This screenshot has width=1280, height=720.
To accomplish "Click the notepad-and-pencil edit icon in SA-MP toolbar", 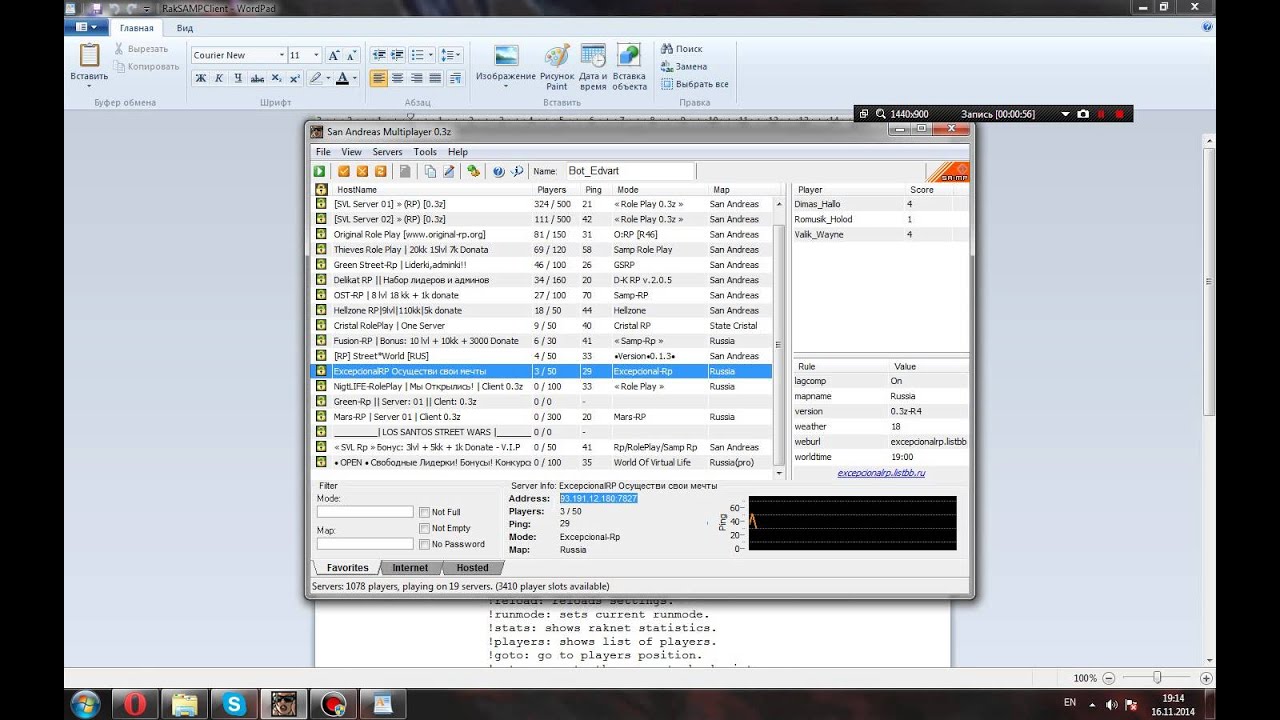I will tap(448, 171).
